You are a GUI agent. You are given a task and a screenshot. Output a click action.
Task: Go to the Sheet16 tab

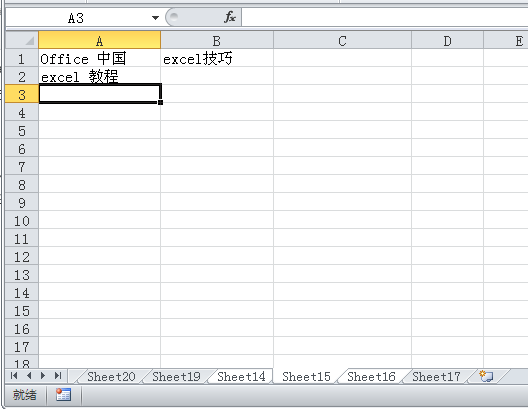click(371, 376)
